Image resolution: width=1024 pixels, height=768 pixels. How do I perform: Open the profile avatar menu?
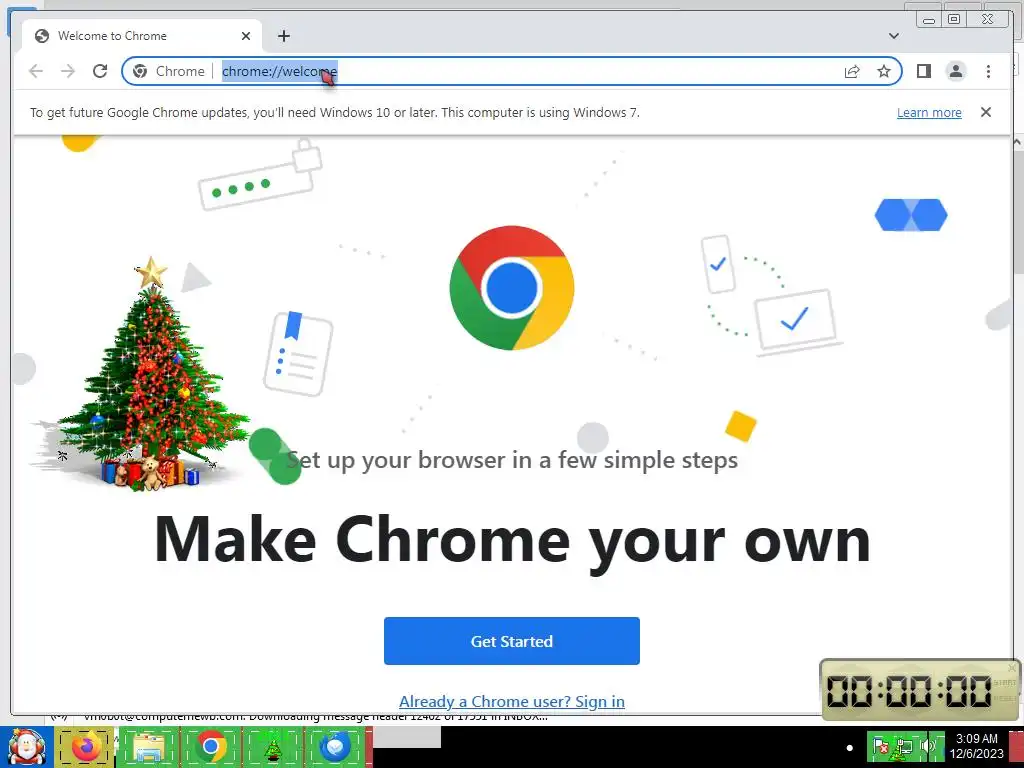(x=956, y=71)
